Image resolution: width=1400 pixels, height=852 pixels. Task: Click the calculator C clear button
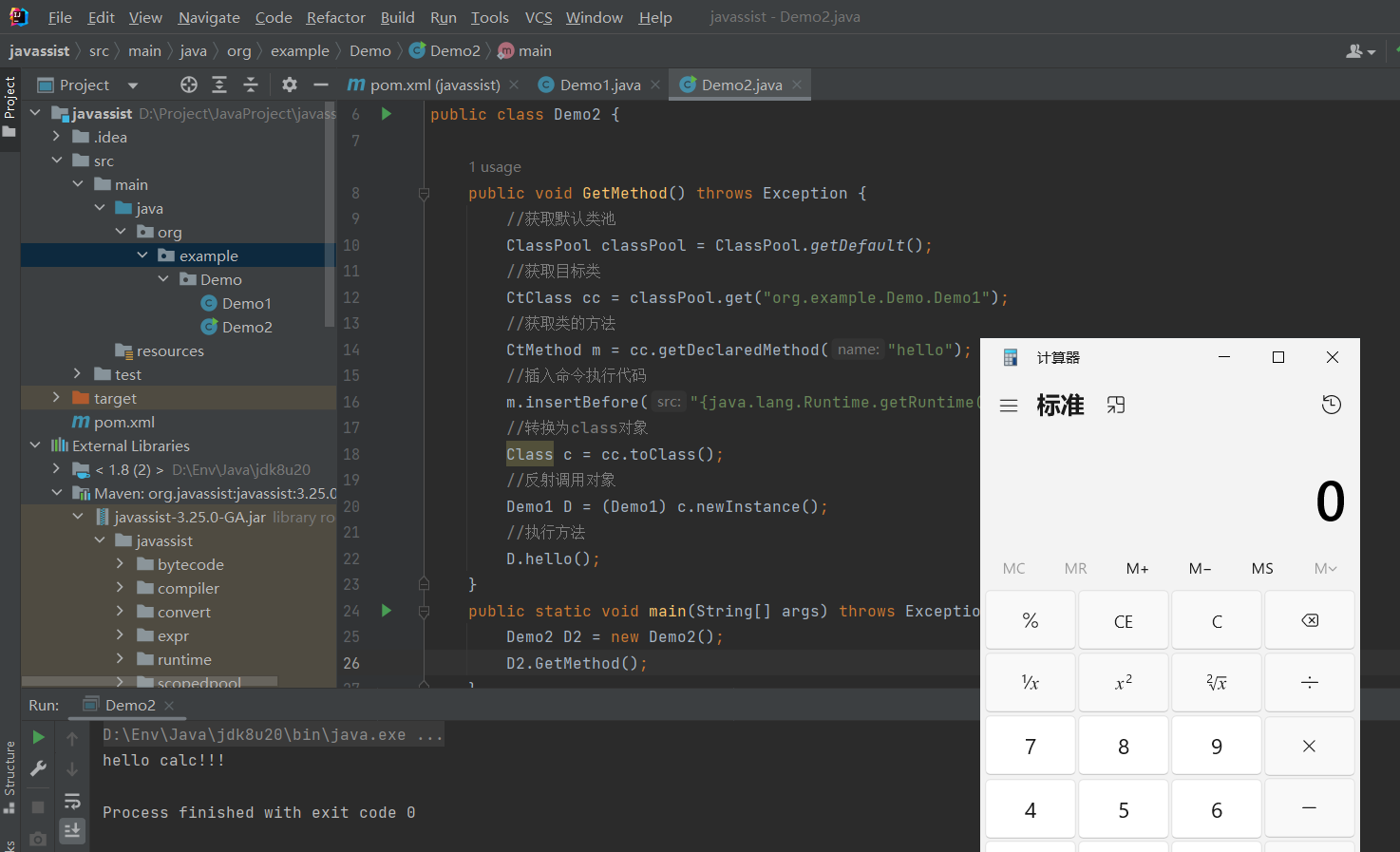click(x=1217, y=620)
